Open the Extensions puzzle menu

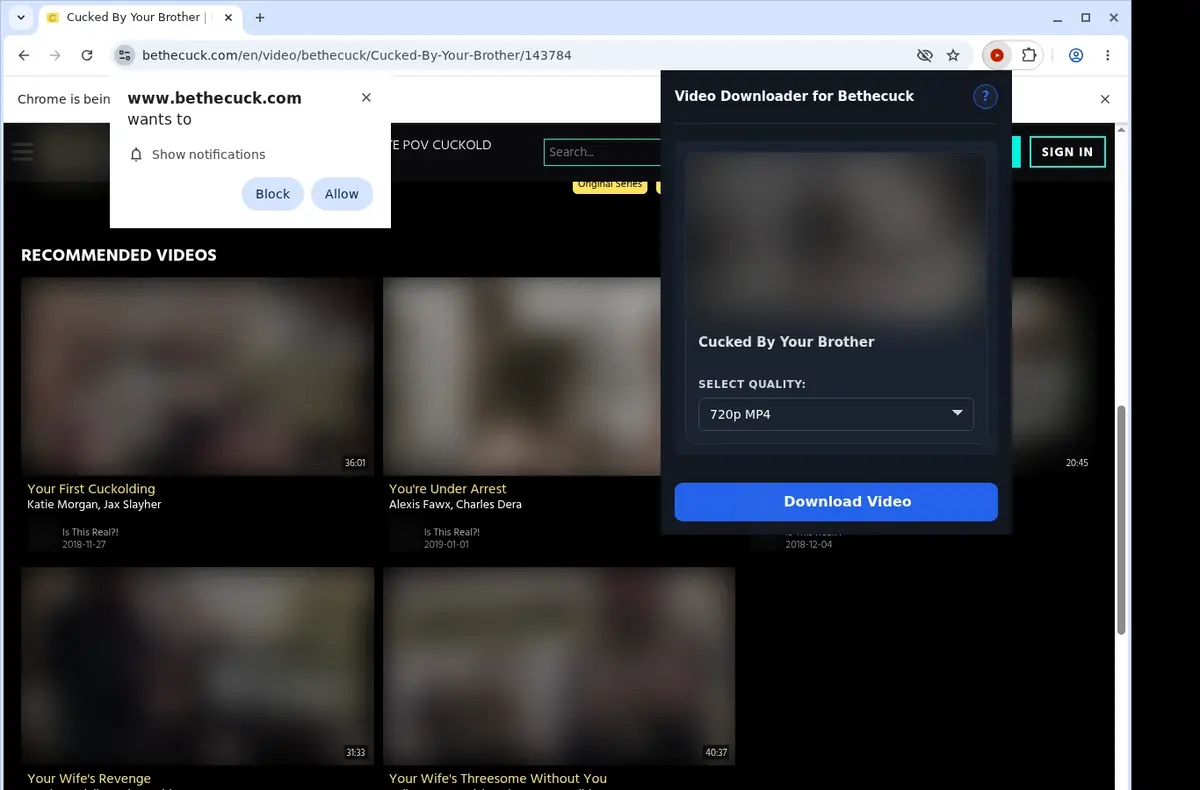1028,55
